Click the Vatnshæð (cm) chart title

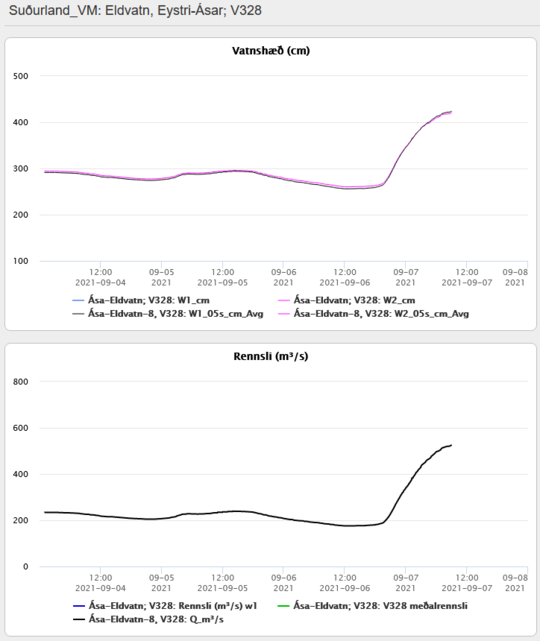click(x=271, y=51)
